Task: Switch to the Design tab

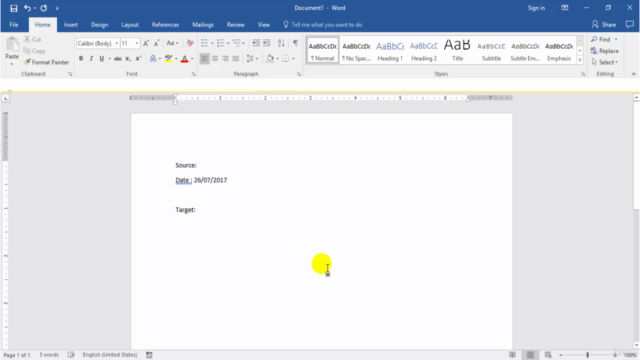Action: click(x=99, y=24)
